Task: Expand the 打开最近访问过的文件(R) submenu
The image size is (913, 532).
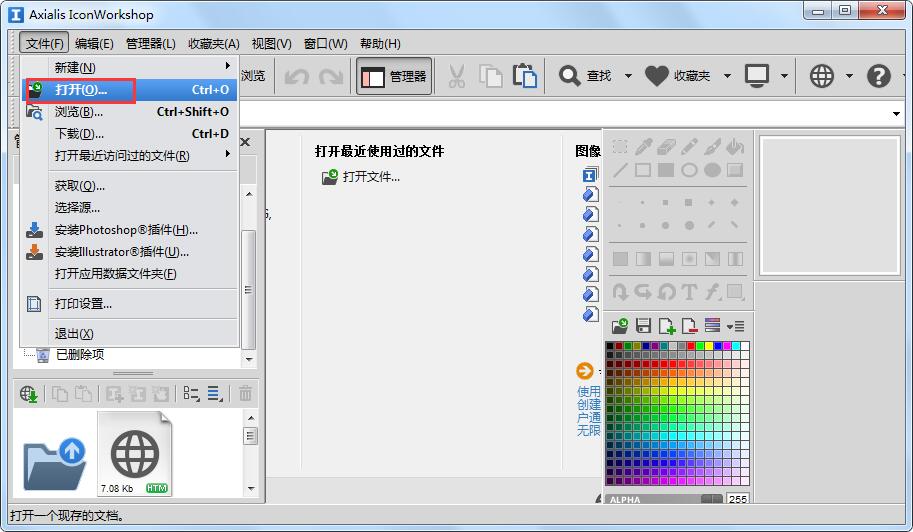Action: pyautogui.click(x=228, y=154)
